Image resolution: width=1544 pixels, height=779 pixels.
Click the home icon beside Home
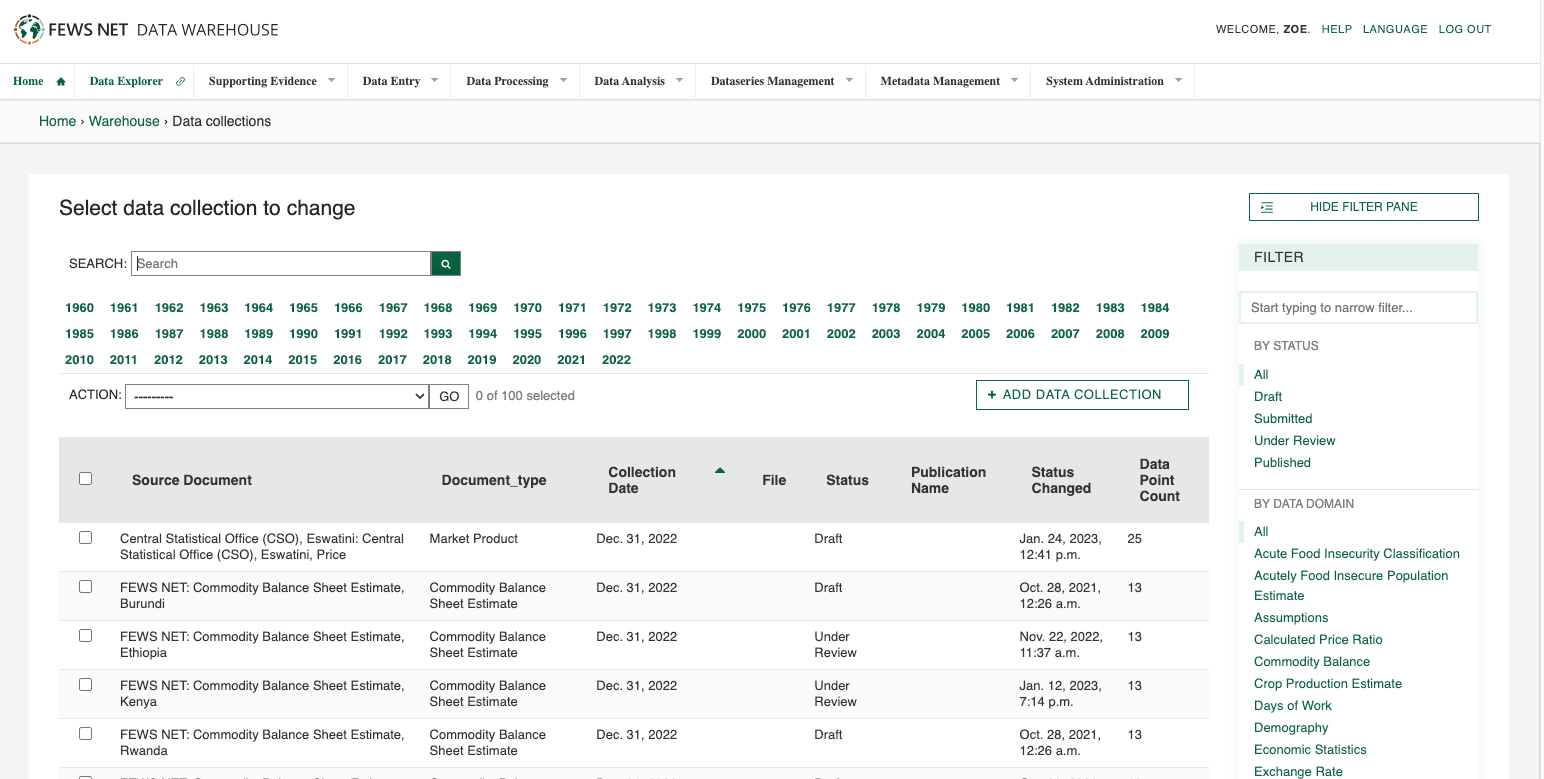click(x=61, y=82)
